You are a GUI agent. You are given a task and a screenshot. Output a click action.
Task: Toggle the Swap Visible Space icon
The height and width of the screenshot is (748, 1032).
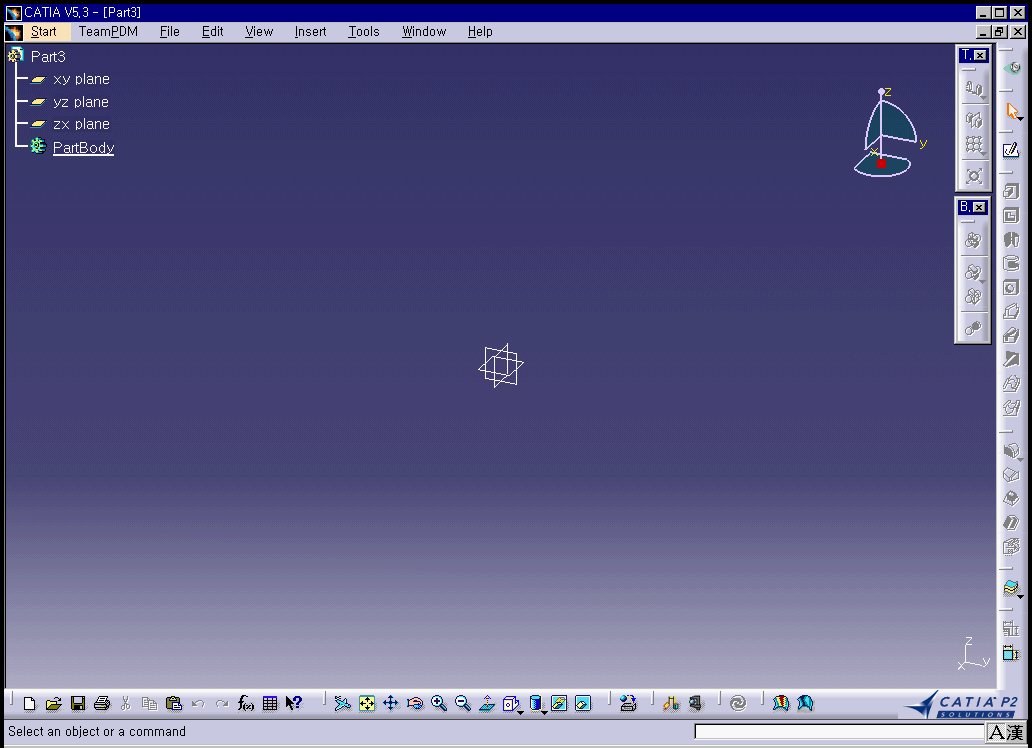(x=583, y=703)
